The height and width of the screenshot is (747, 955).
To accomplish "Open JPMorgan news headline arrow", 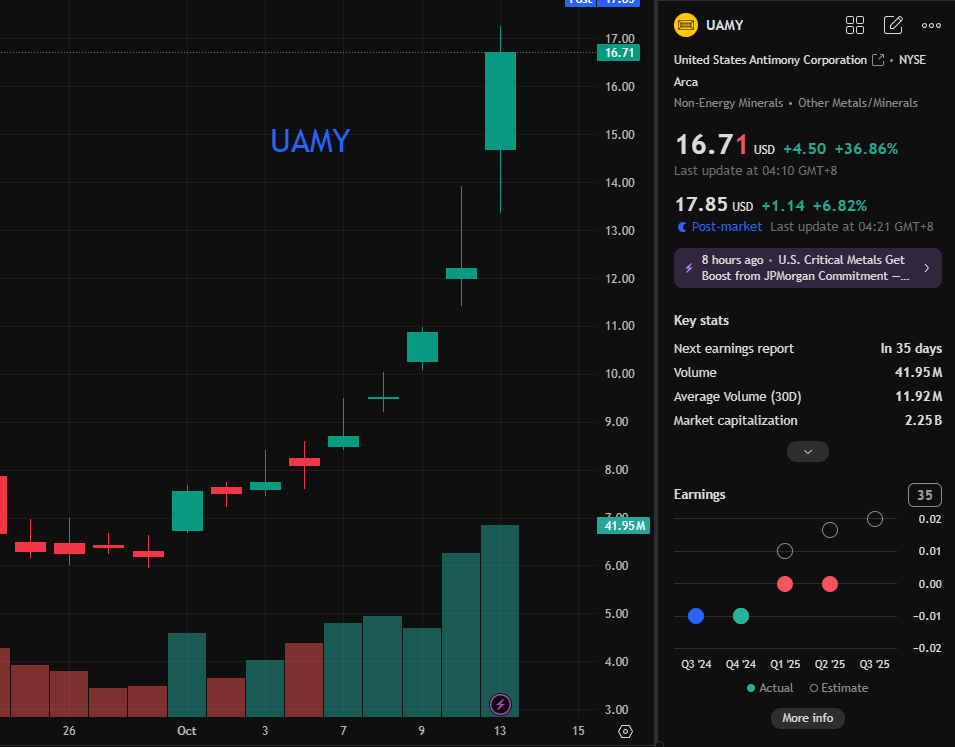I will coord(926,268).
